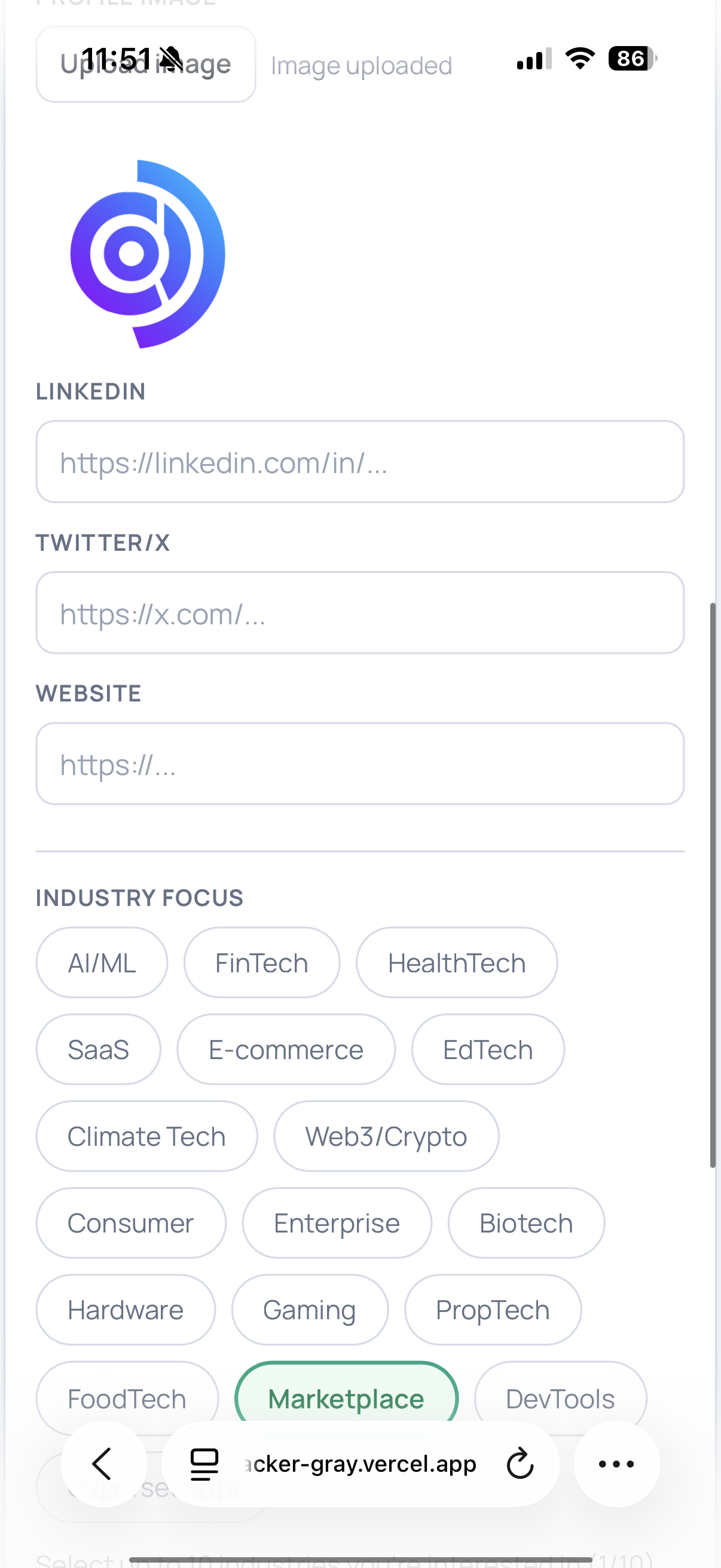Select the AI/ML industry chip
721x1568 pixels.
tap(102, 962)
